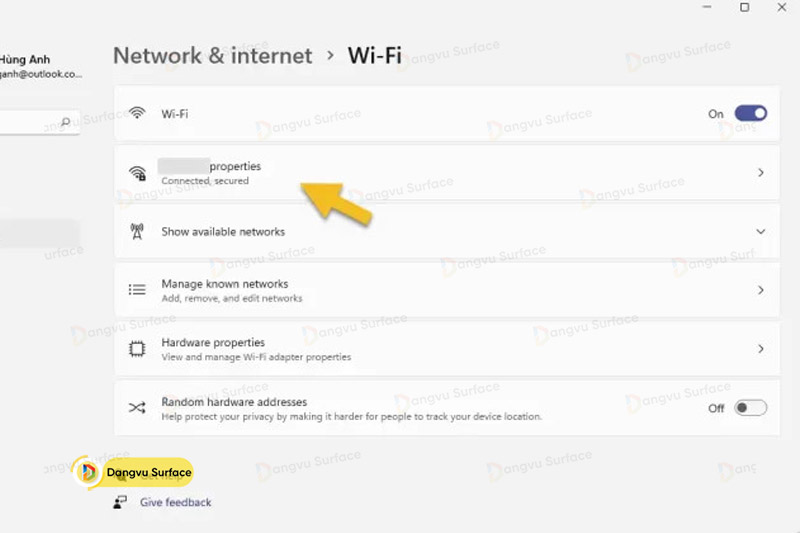Image resolution: width=800 pixels, height=533 pixels.
Task: Click the shuffle icon for Random hardware addresses
Action: coord(137,408)
